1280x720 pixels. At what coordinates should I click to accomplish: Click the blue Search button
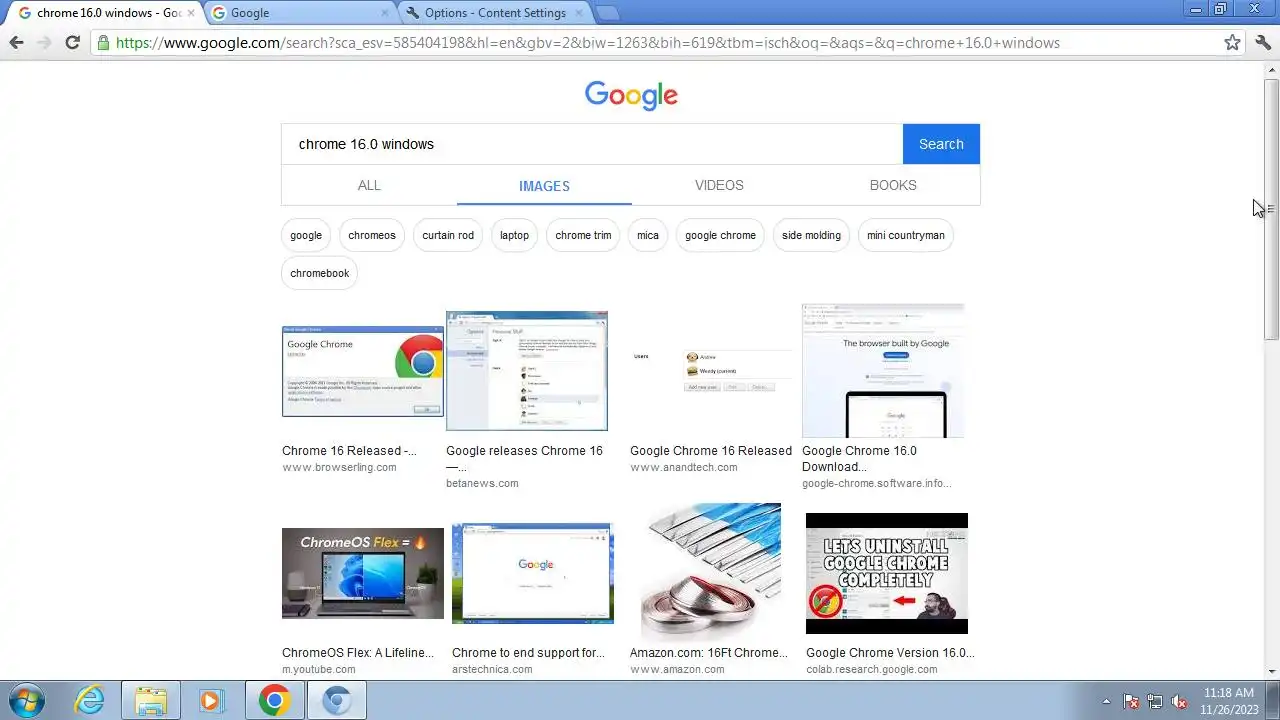(x=941, y=144)
